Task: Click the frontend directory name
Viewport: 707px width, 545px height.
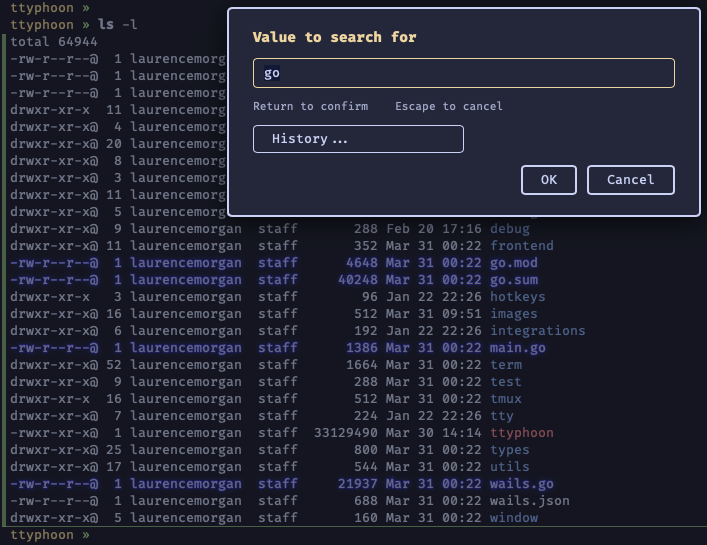Action: click(x=522, y=246)
